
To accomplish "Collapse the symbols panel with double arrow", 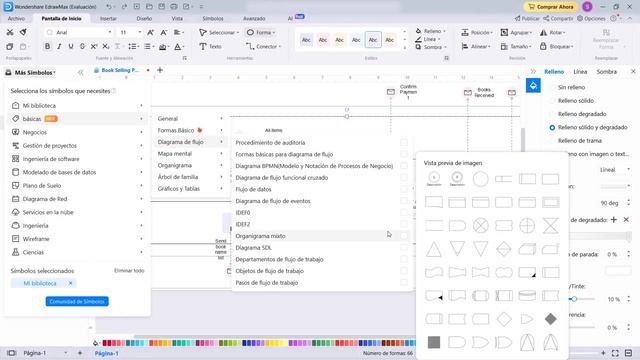I will [80, 72].
